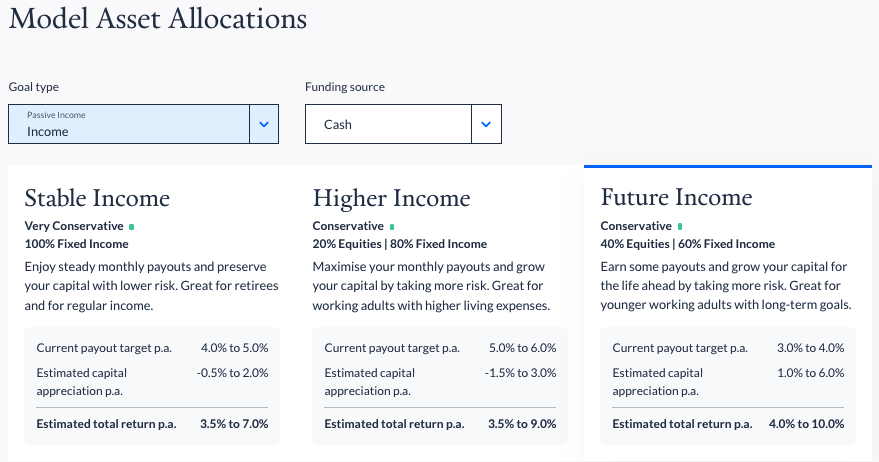Viewport: 879px width, 462px height.
Task: Click green indicator next to Future Income Conservative
Action: 680,227
